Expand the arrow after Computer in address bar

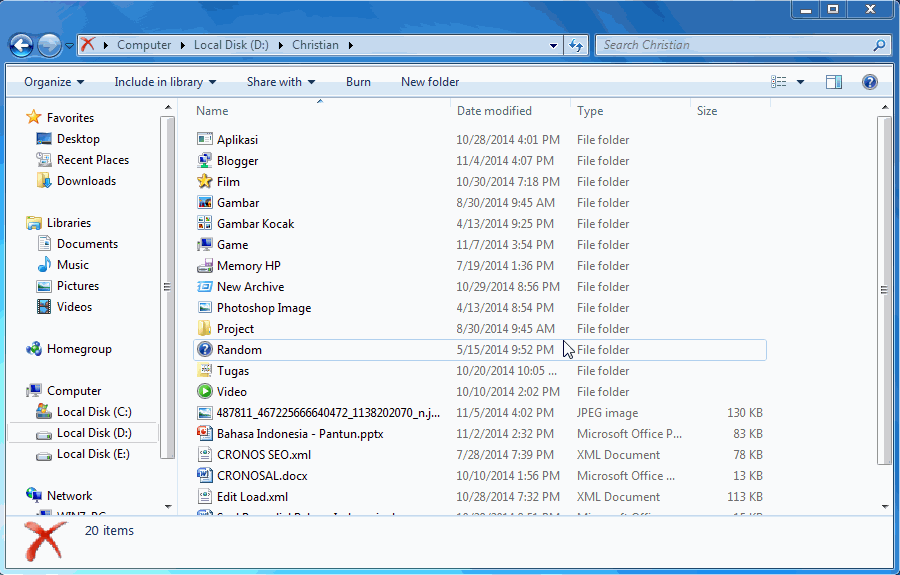(183, 45)
